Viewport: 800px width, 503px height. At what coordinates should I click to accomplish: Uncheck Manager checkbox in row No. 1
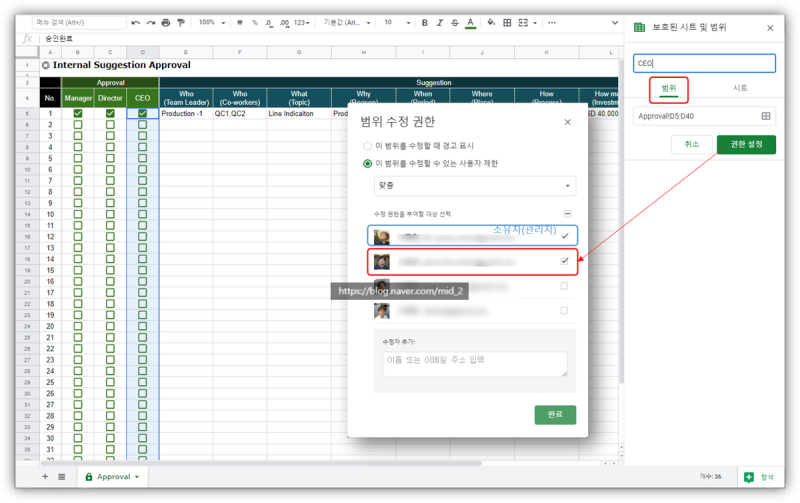[x=78, y=113]
